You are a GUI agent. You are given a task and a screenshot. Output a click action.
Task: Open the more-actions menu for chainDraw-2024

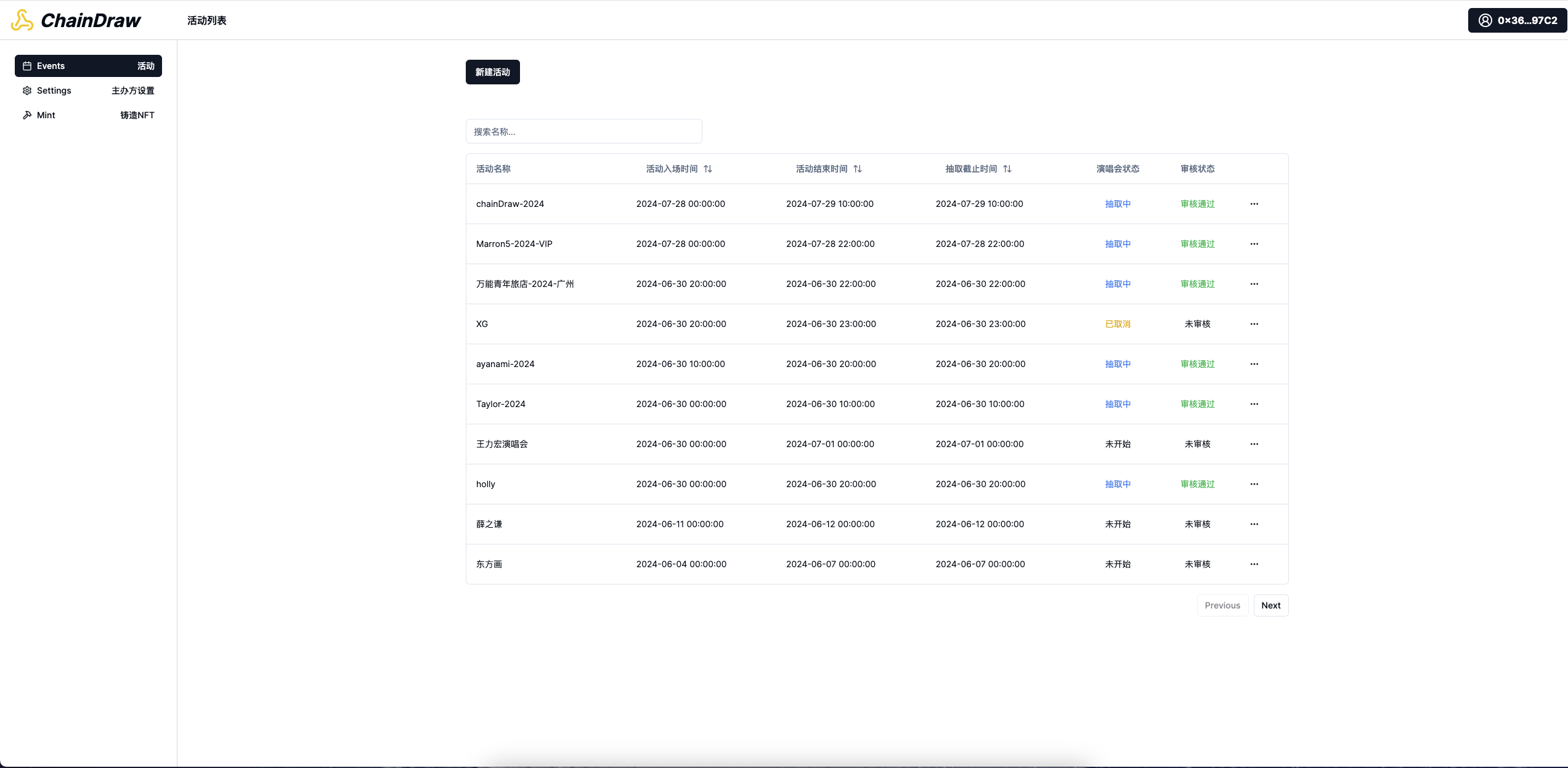pos(1254,204)
